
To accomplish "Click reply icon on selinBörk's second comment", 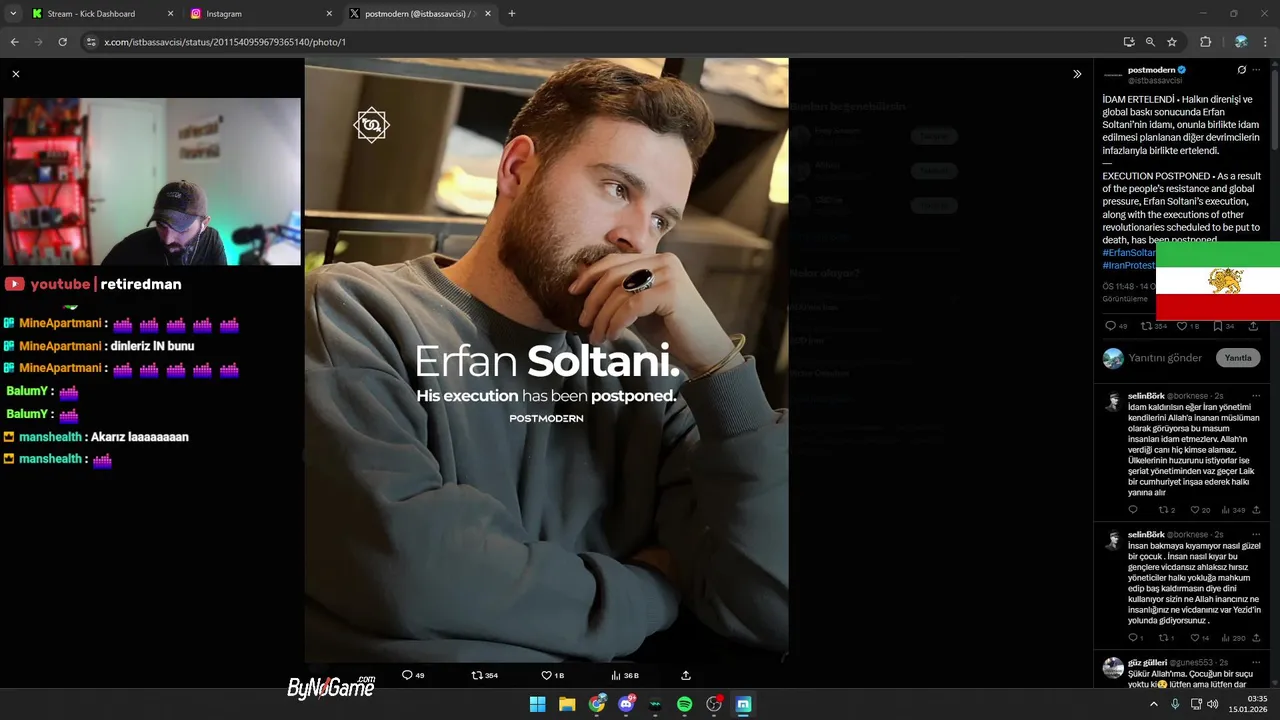I will click(1133, 638).
